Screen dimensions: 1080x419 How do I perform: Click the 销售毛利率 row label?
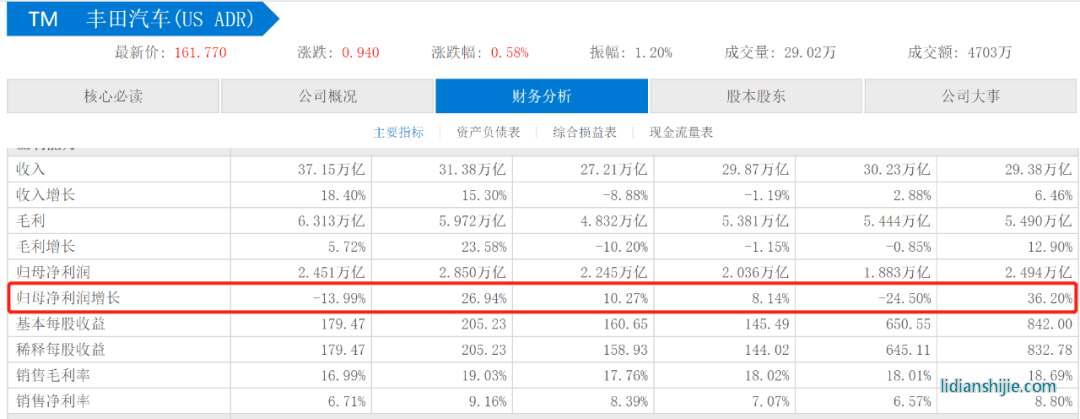[x=53, y=375]
